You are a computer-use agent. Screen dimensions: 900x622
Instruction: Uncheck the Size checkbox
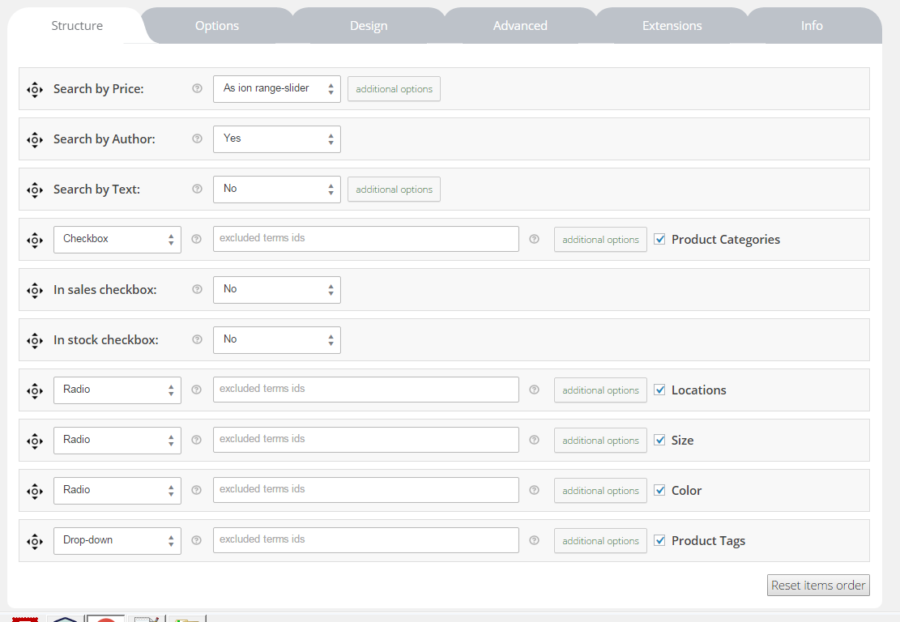tap(657, 440)
